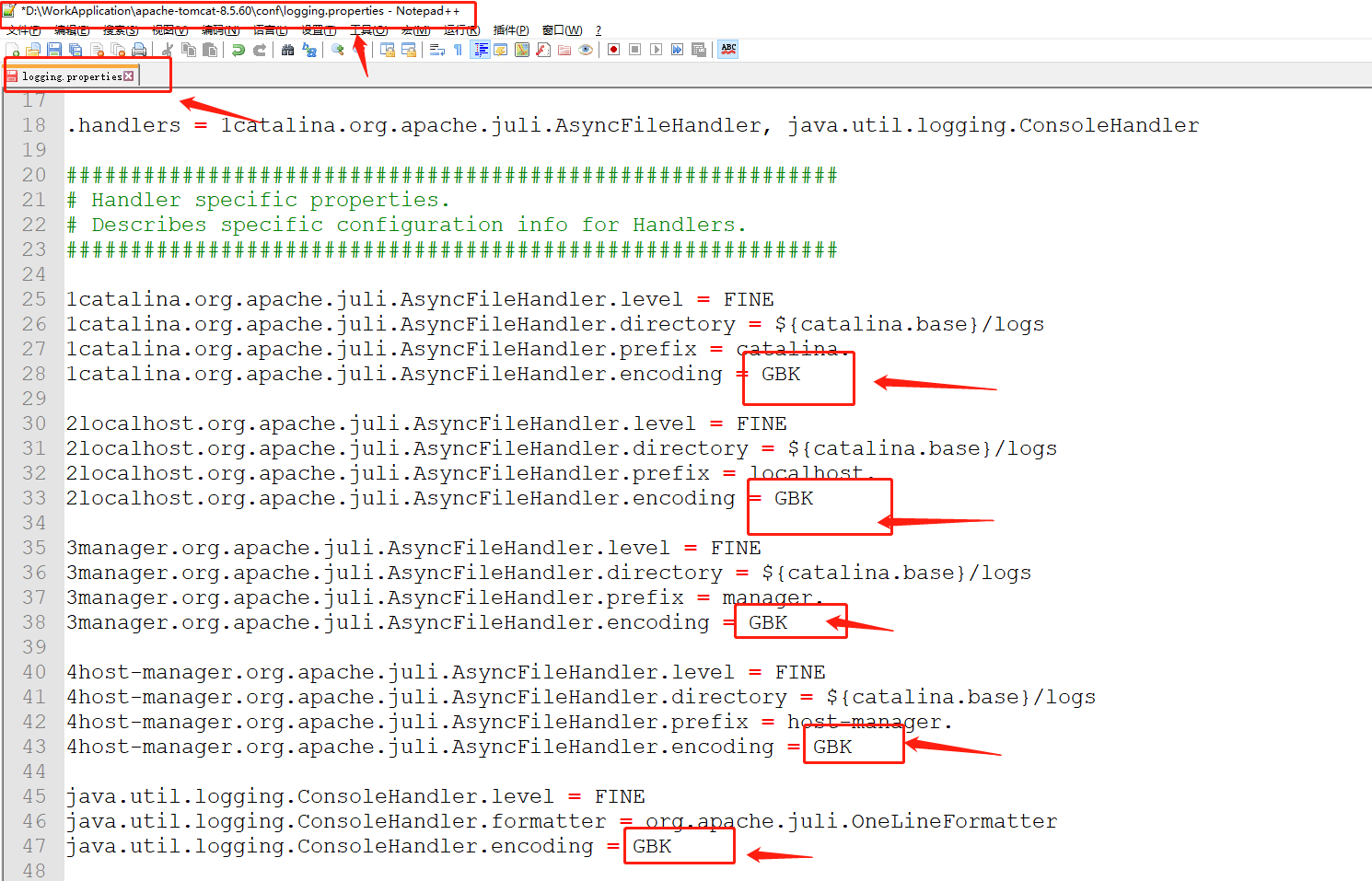
Task: Toggle show all characters pilcrow icon
Action: point(458,50)
